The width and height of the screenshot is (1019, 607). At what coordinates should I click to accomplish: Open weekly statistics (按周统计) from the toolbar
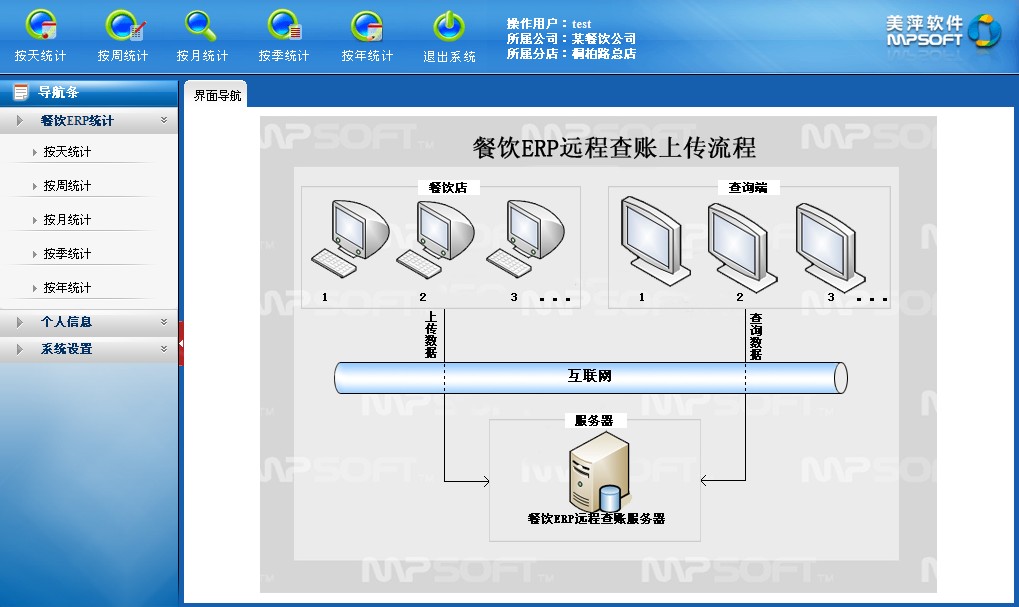[123, 27]
